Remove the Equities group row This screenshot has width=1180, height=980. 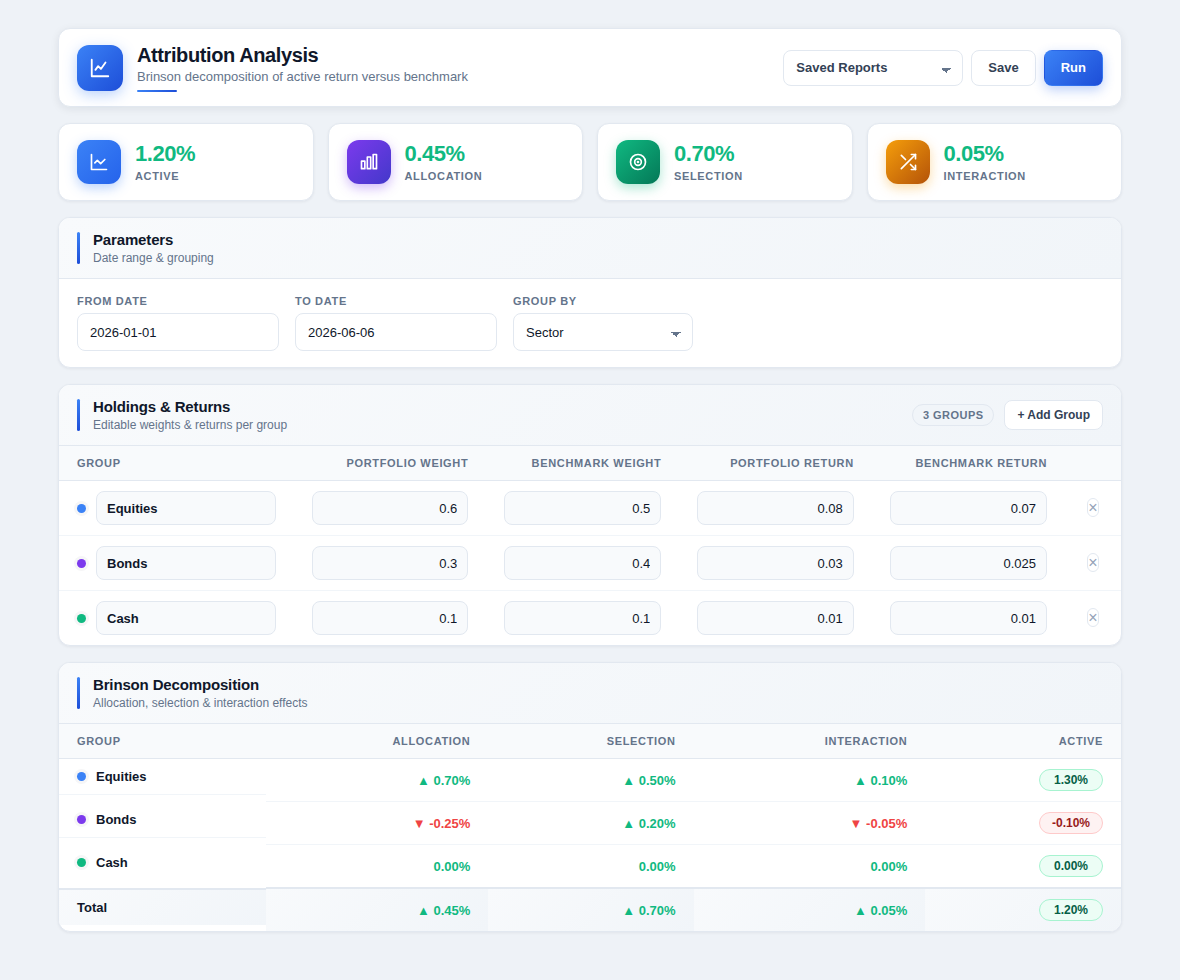point(1093,508)
